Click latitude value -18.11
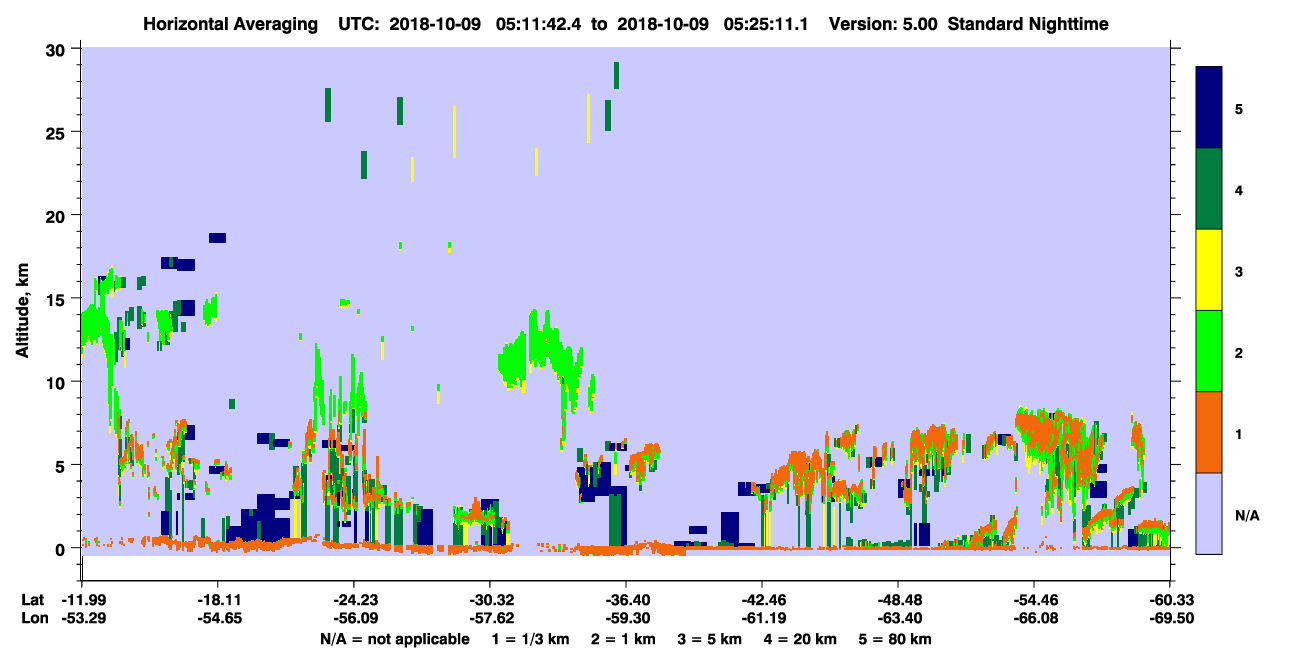 pos(217,600)
